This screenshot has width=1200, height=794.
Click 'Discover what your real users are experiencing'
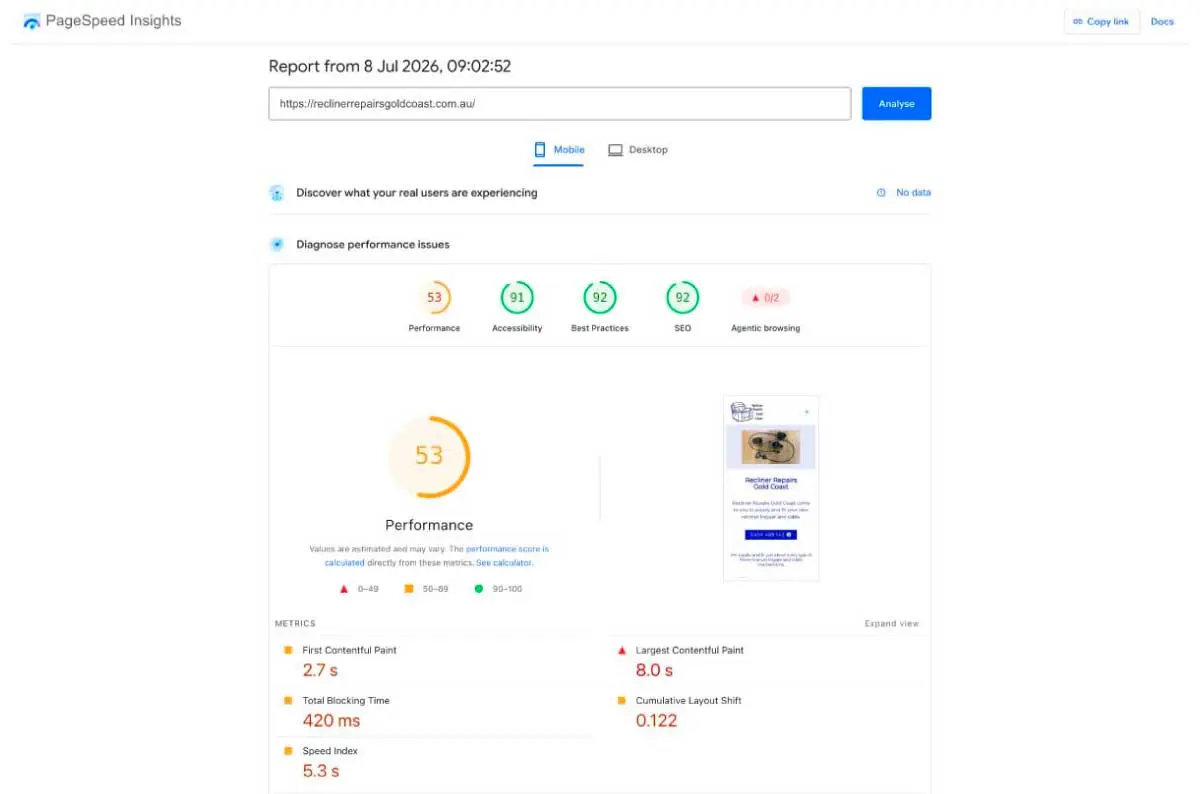(x=417, y=193)
